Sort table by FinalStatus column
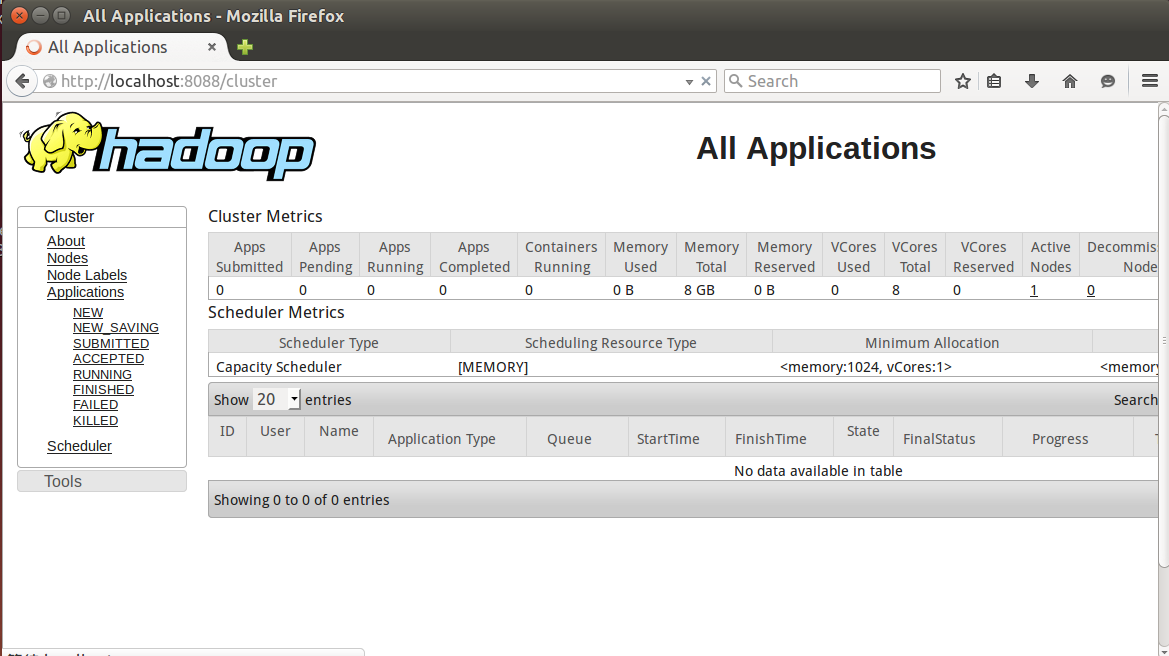The image size is (1169, 656). point(948,436)
